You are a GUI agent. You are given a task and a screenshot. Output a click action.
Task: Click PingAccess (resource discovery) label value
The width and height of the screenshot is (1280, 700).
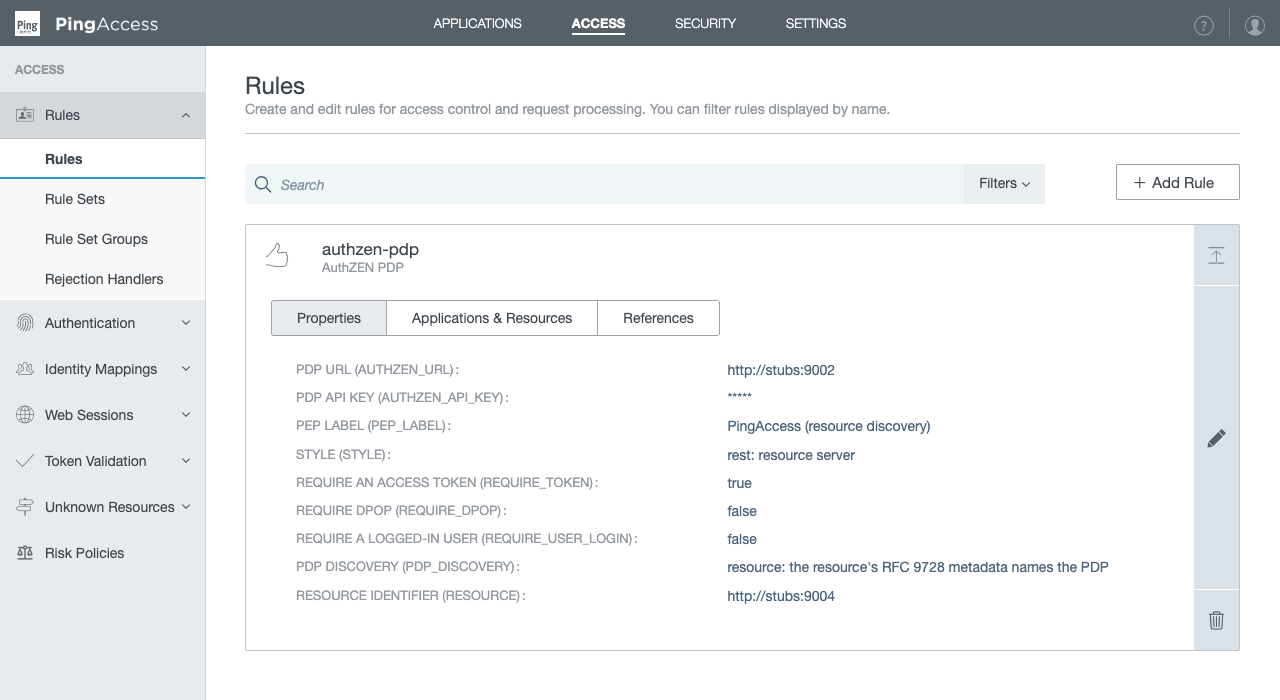(x=829, y=426)
